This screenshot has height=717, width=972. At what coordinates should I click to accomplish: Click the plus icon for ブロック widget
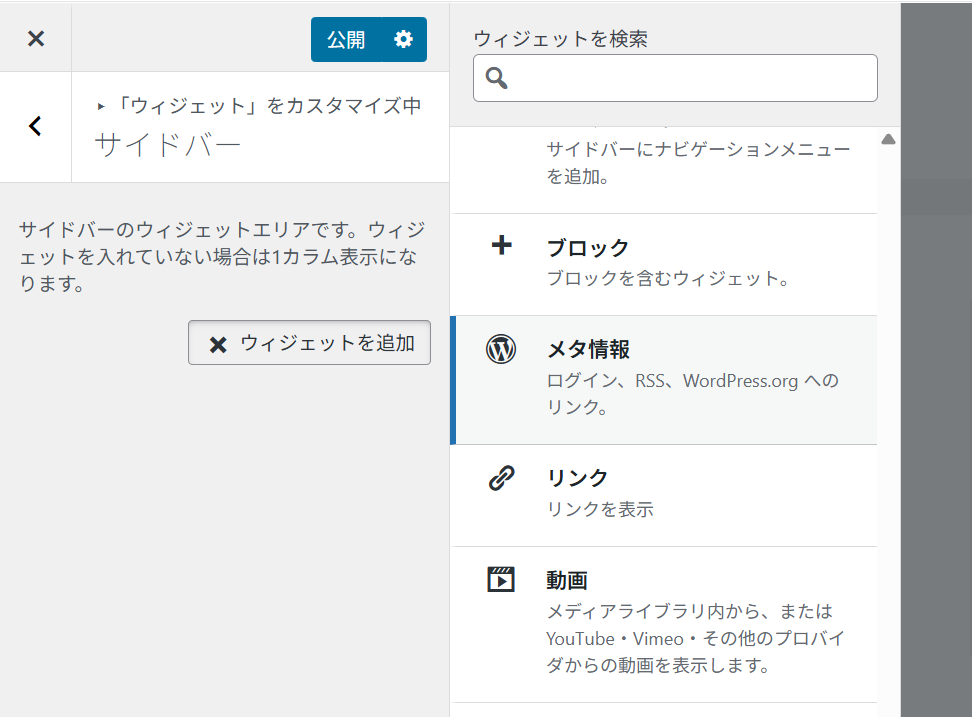coord(502,246)
